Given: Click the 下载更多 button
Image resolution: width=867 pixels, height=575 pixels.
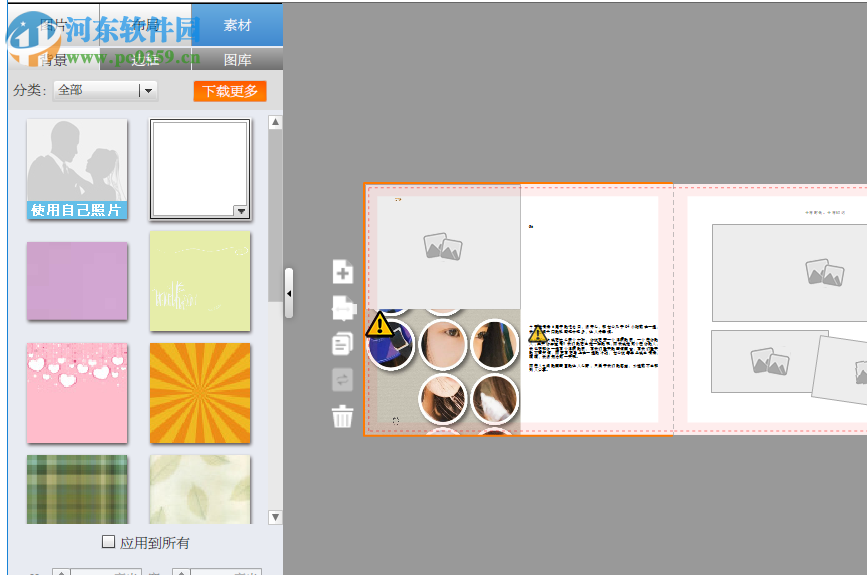Looking at the screenshot, I should (x=230, y=91).
